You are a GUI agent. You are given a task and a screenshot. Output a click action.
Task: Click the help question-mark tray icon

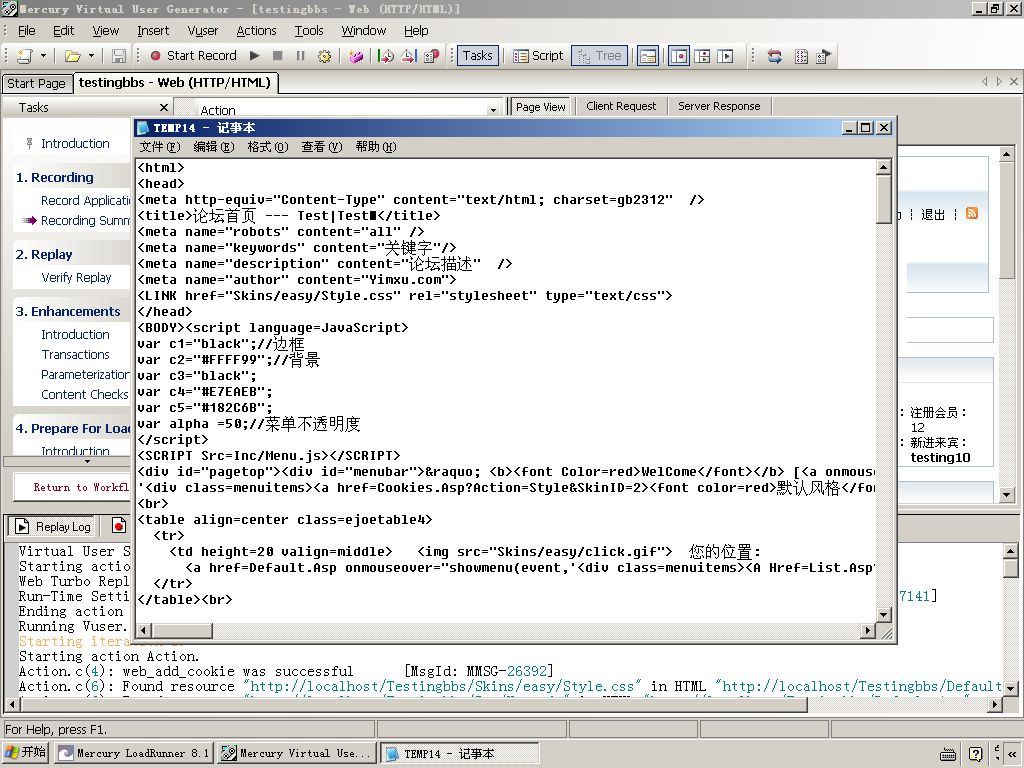click(x=976, y=754)
